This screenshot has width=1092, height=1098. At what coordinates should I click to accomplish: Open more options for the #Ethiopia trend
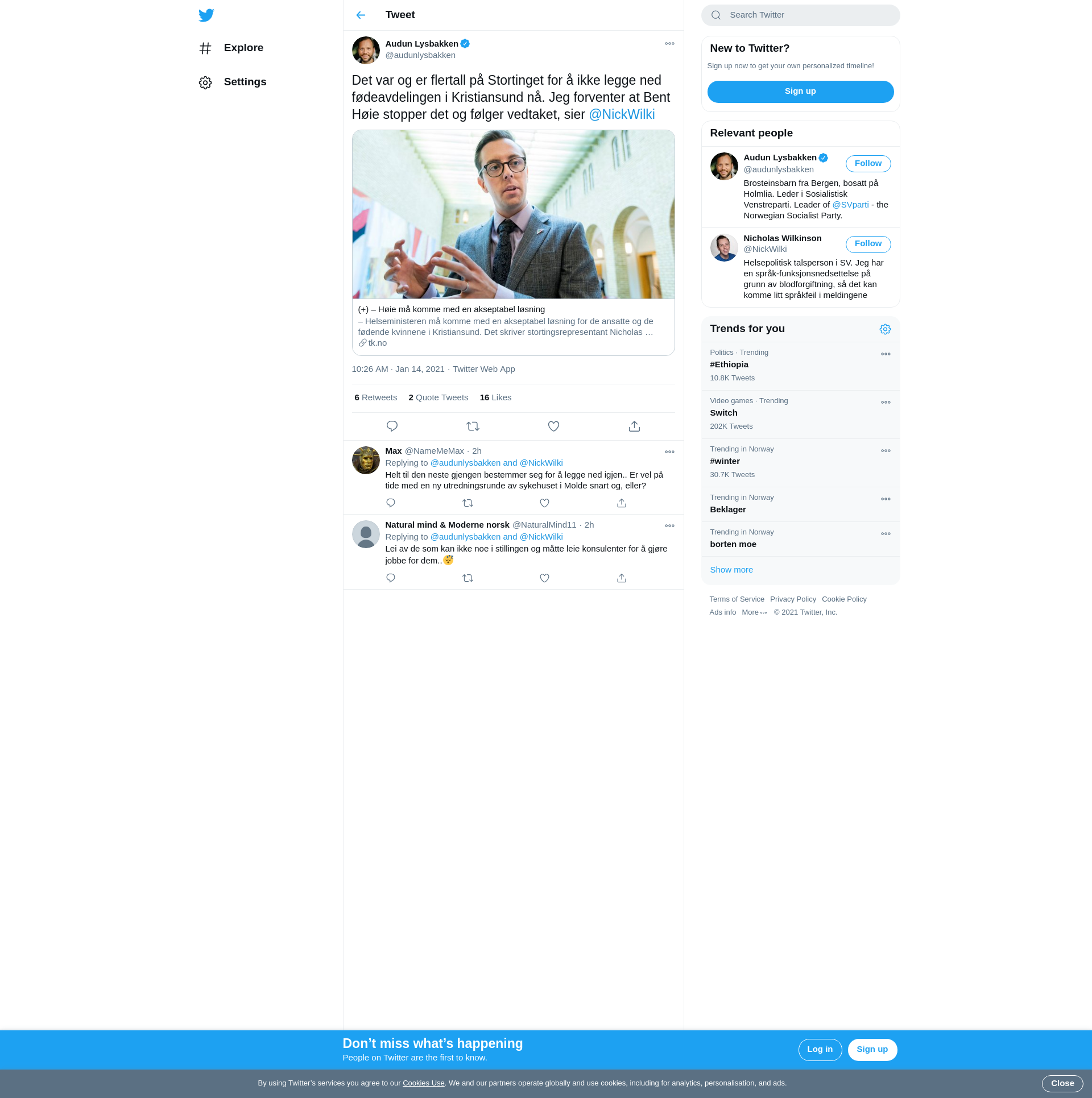click(x=886, y=354)
